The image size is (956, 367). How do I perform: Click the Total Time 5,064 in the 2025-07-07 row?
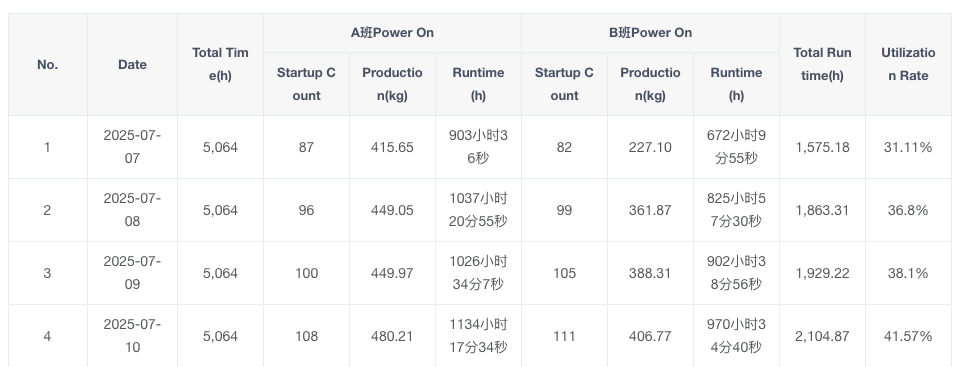[x=220, y=148]
